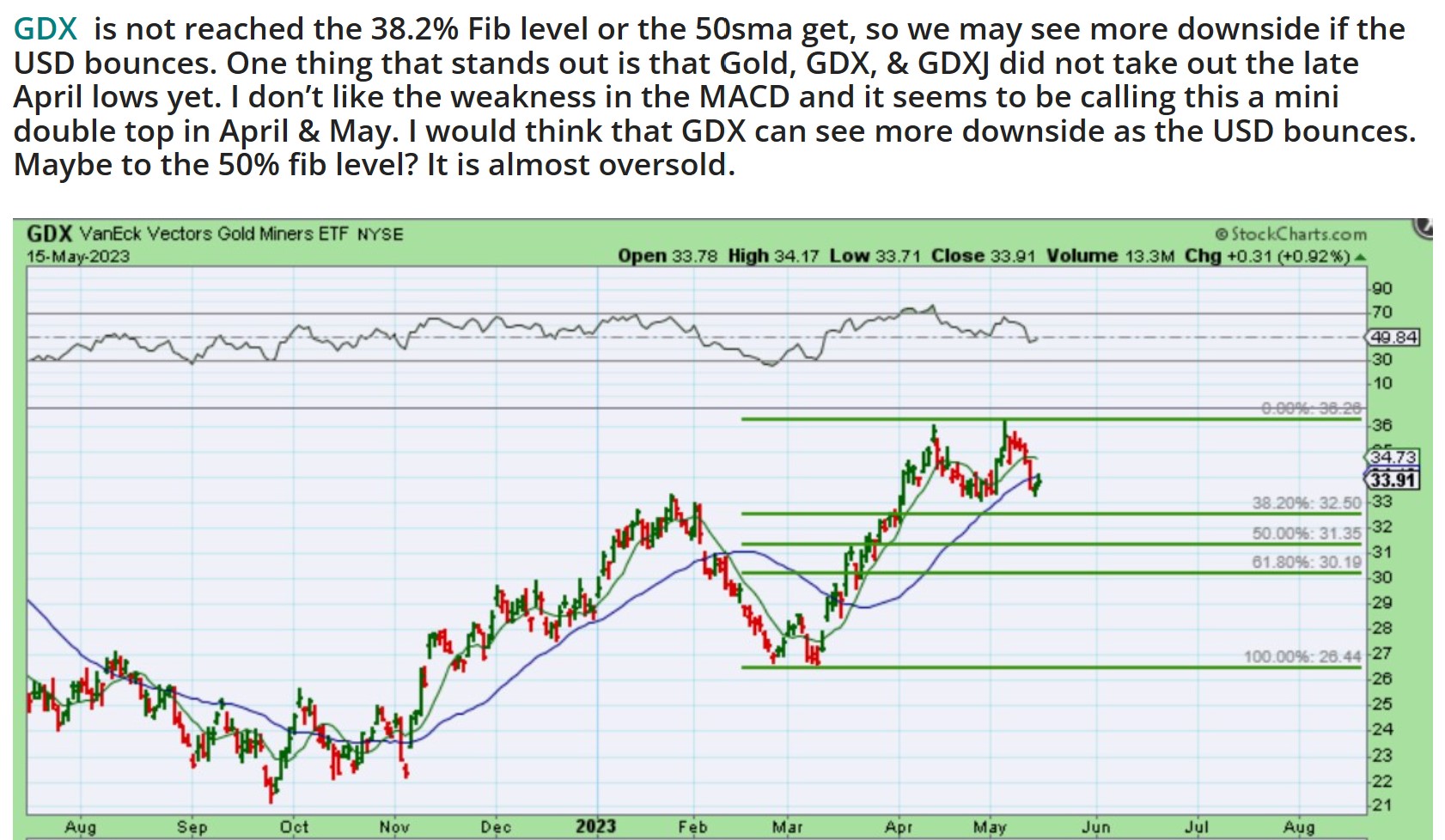Click the RSI axis label 70
This screenshot has height=840, width=1445.
(x=1382, y=313)
